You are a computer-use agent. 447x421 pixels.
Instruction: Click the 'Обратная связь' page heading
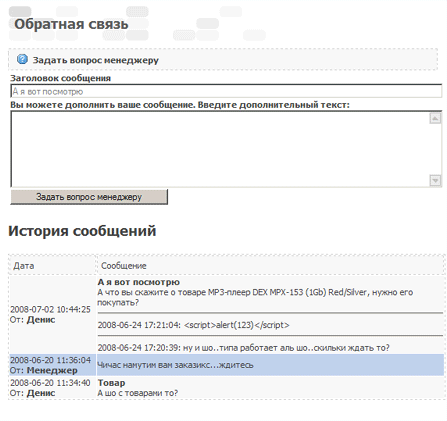(x=71, y=24)
